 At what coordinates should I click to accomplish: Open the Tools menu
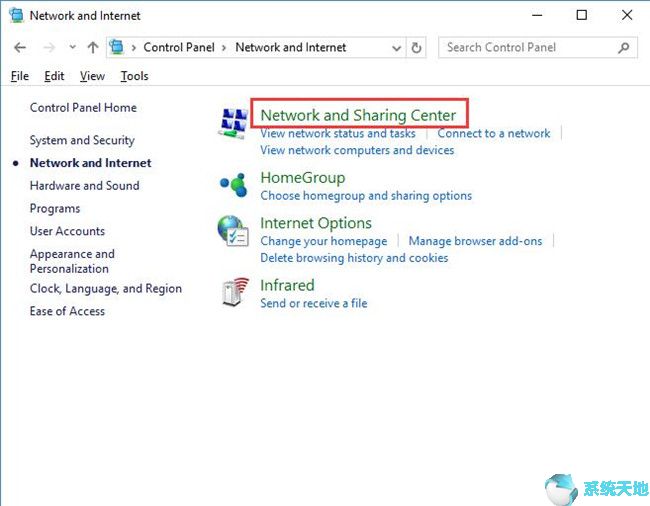click(x=134, y=76)
